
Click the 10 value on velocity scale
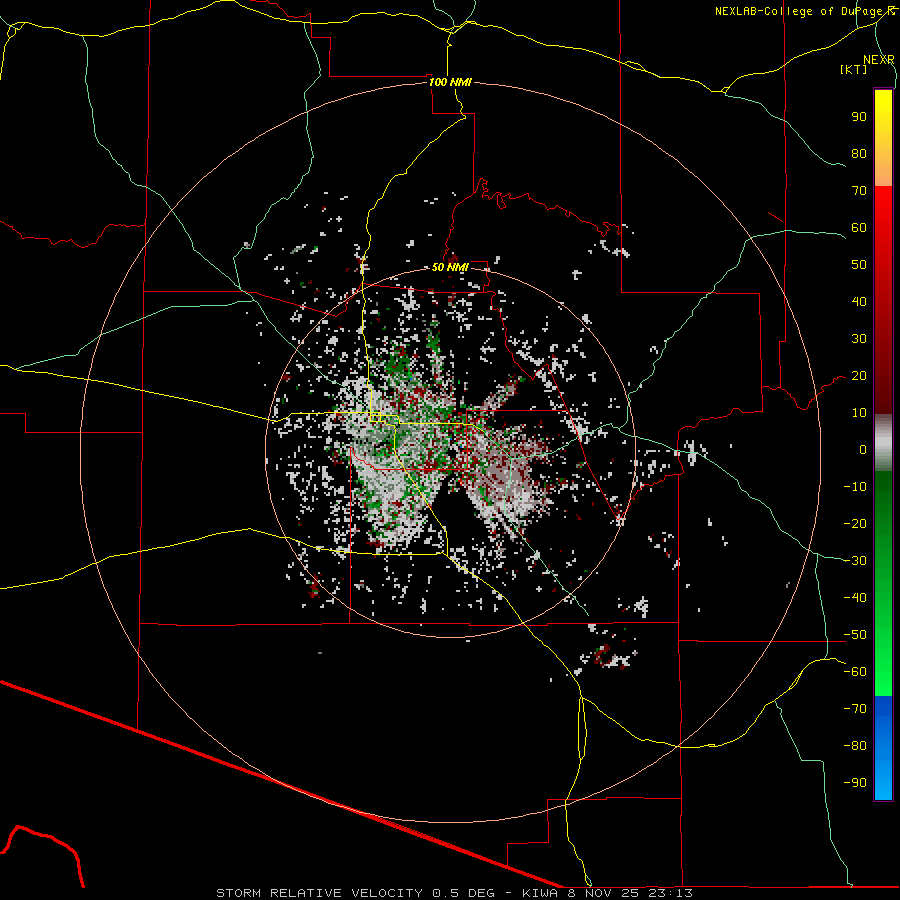tap(859, 413)
